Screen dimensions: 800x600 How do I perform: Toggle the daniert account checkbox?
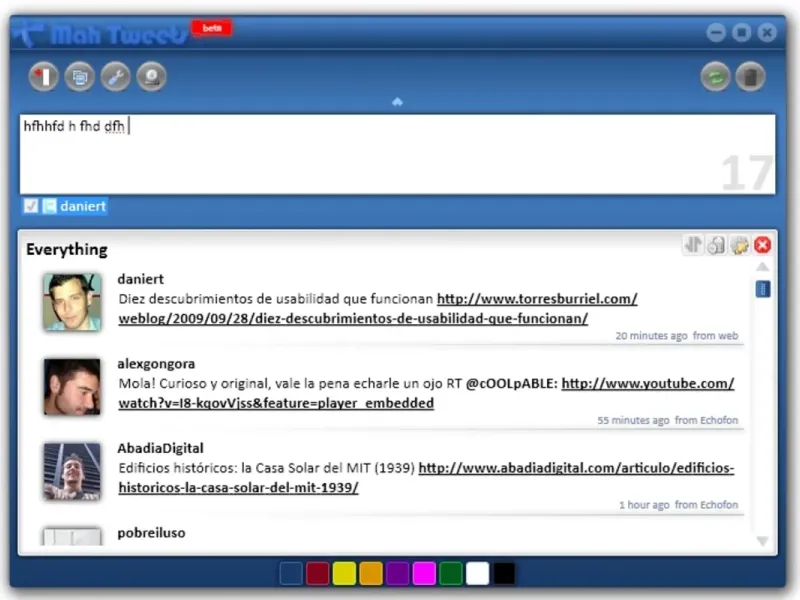(31, 206)
